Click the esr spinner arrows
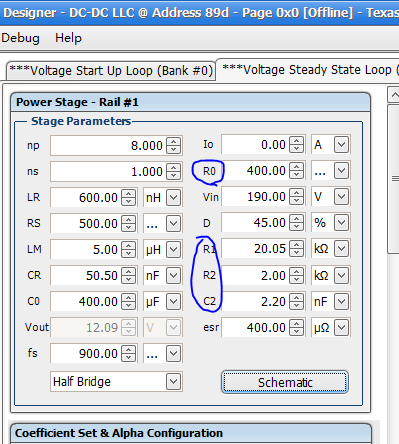 coord(296,328)
